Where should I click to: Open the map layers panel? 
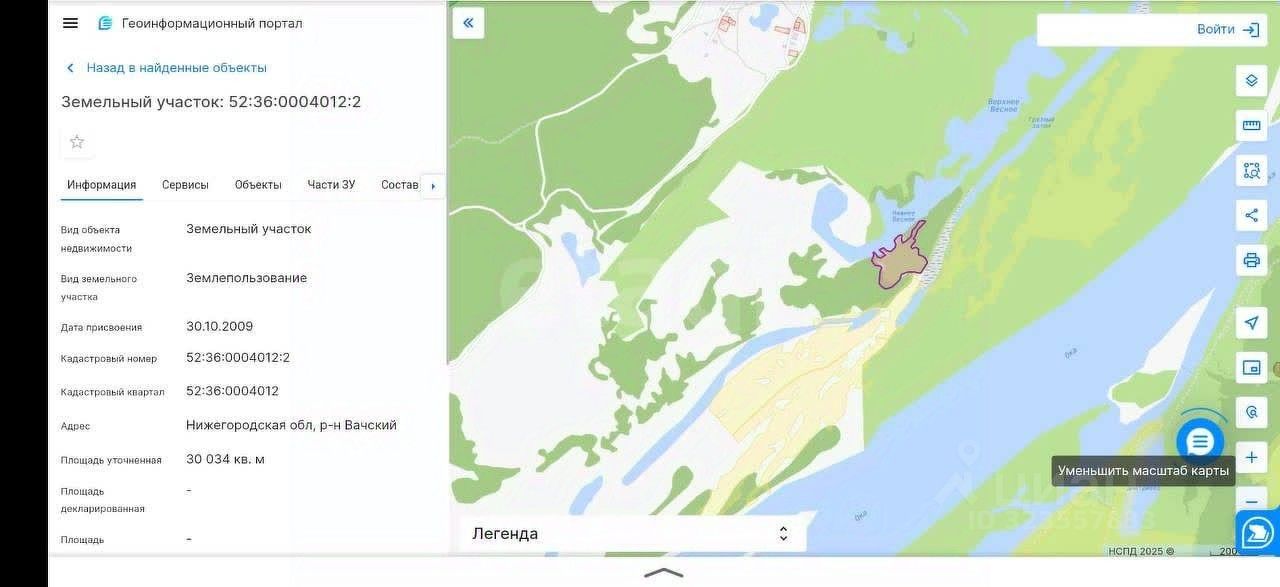[x=1251, y=81]
